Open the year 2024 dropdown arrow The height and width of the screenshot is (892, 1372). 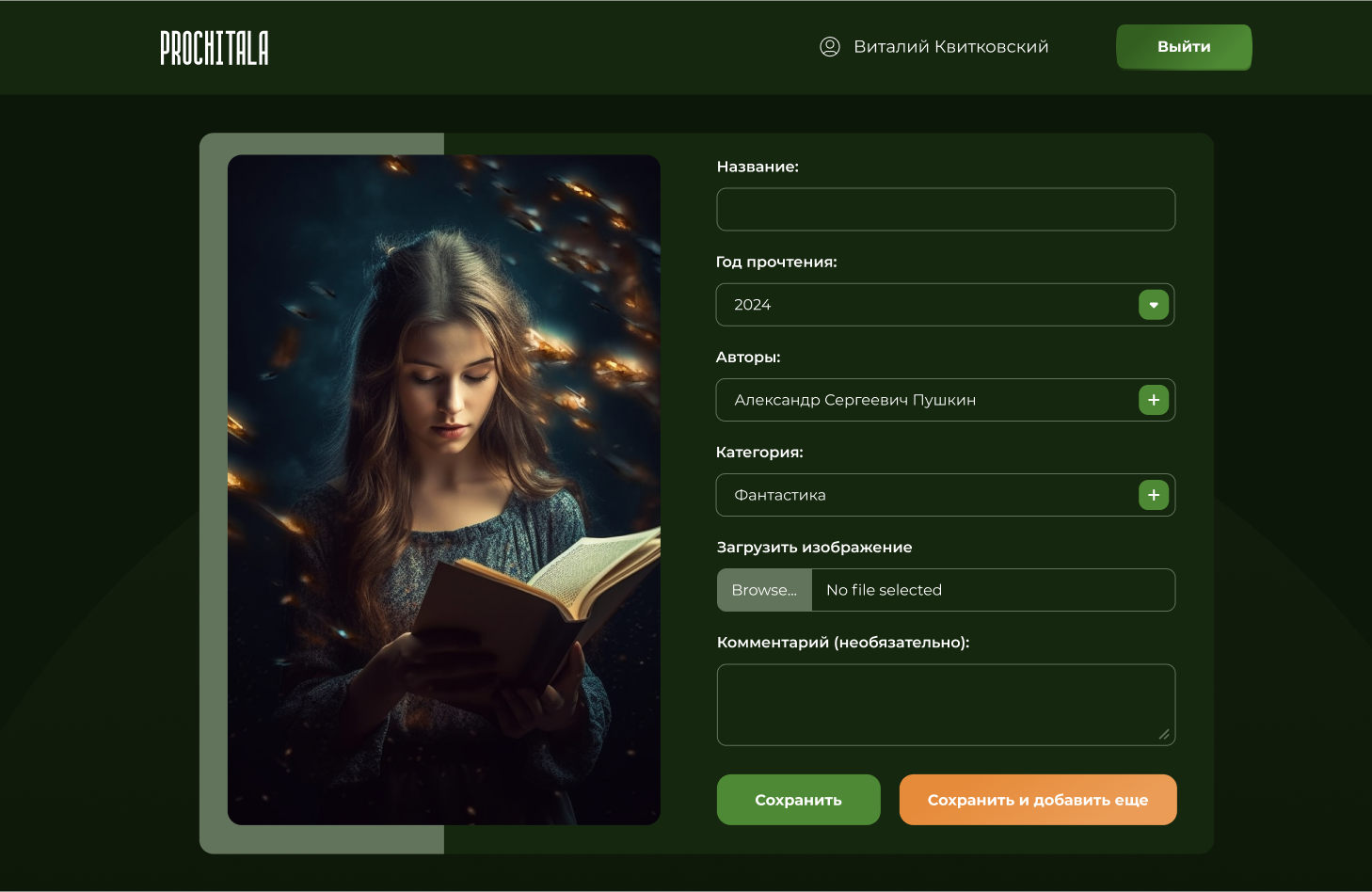[x=1154, y=305]
